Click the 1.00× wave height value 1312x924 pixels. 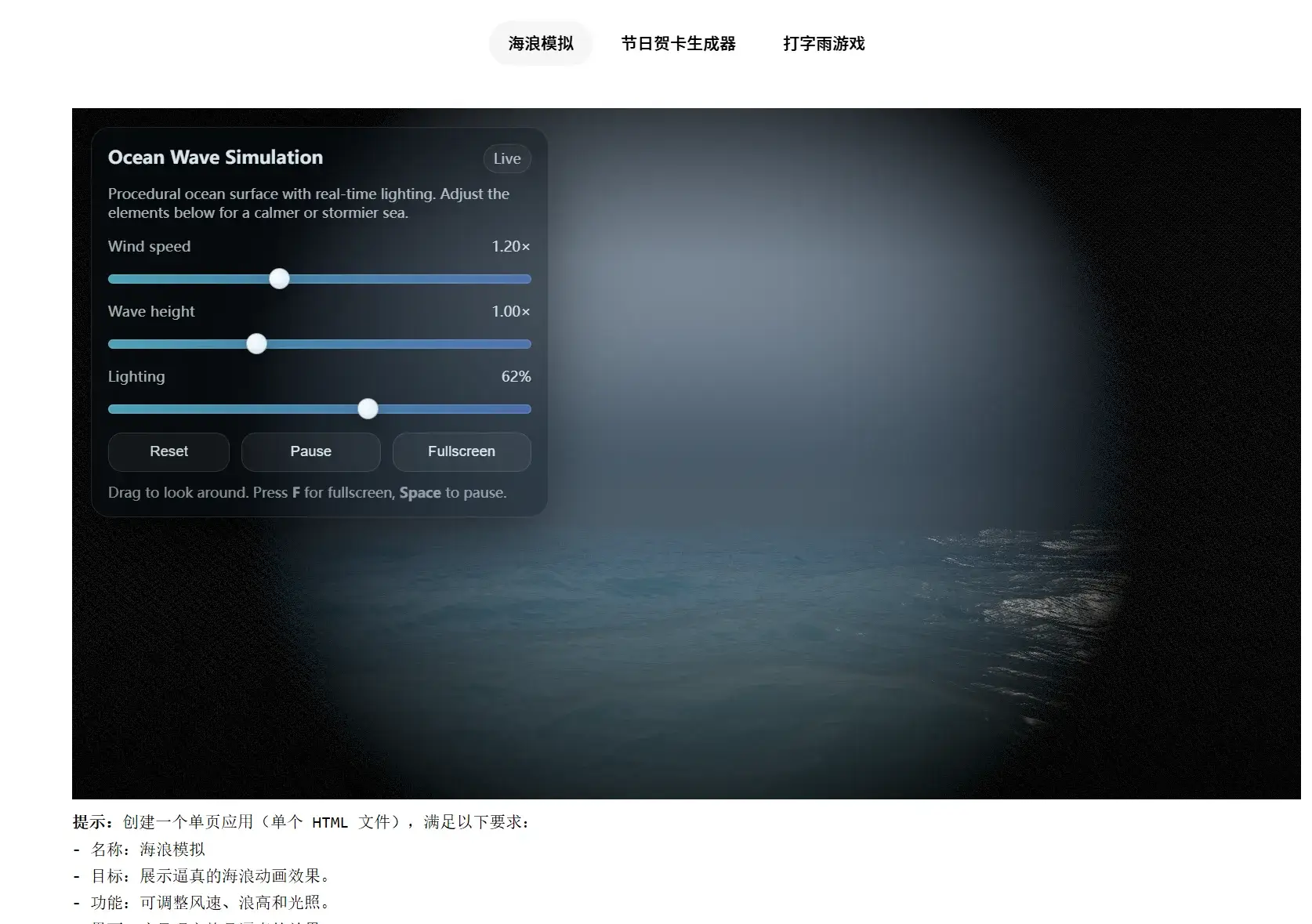point(510,312)
